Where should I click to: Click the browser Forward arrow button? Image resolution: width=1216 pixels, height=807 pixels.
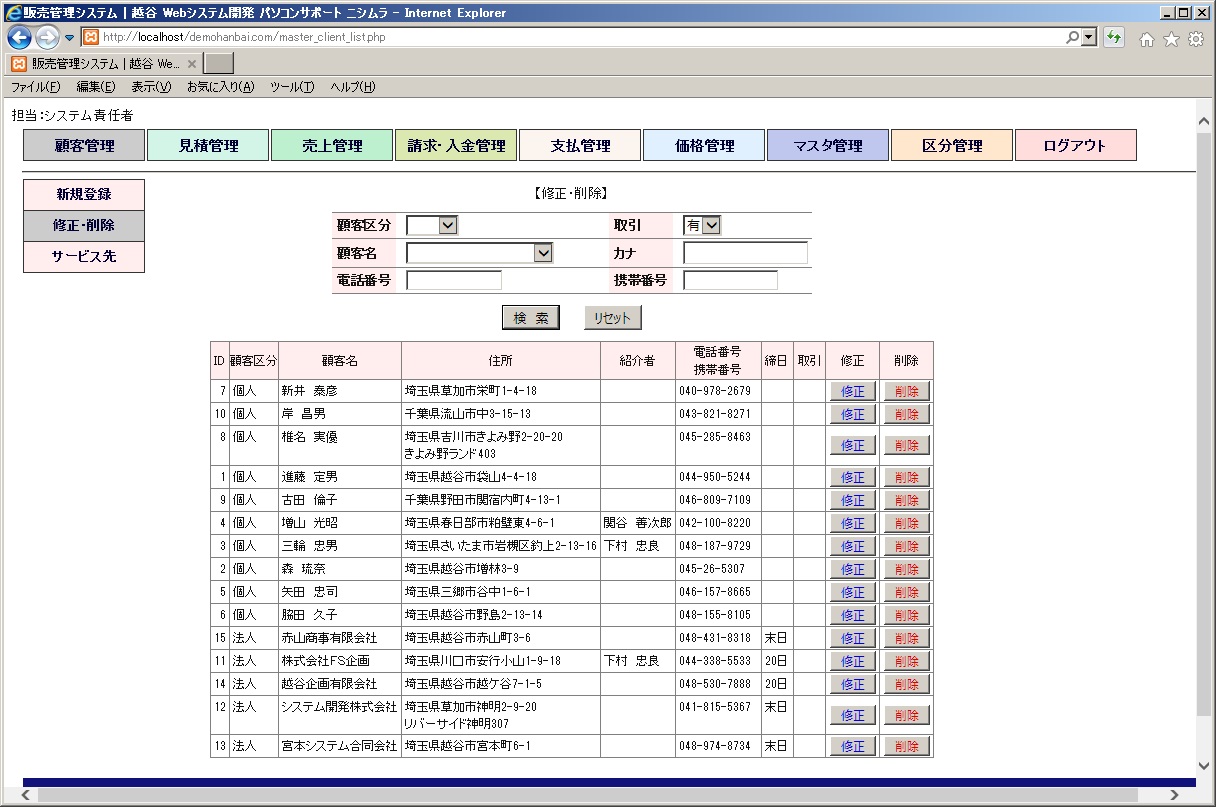(x=46, y=38)
